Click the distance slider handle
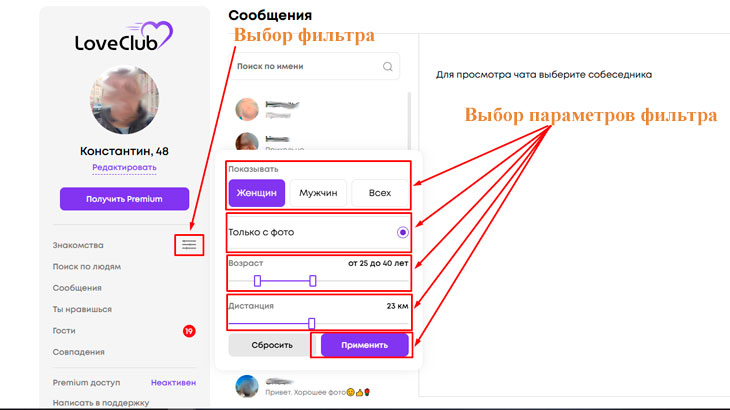The width and height of the screenshot is (730, 410). (311, 323)
